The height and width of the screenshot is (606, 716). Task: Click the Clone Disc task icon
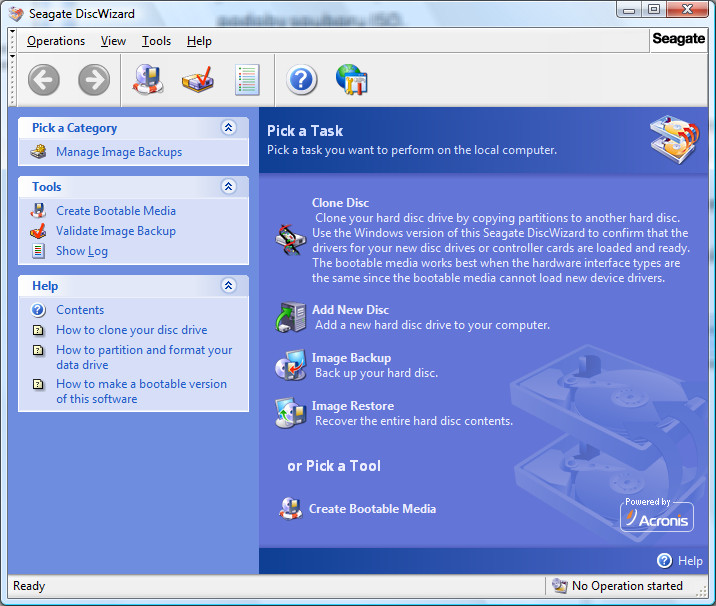[290, 240]
